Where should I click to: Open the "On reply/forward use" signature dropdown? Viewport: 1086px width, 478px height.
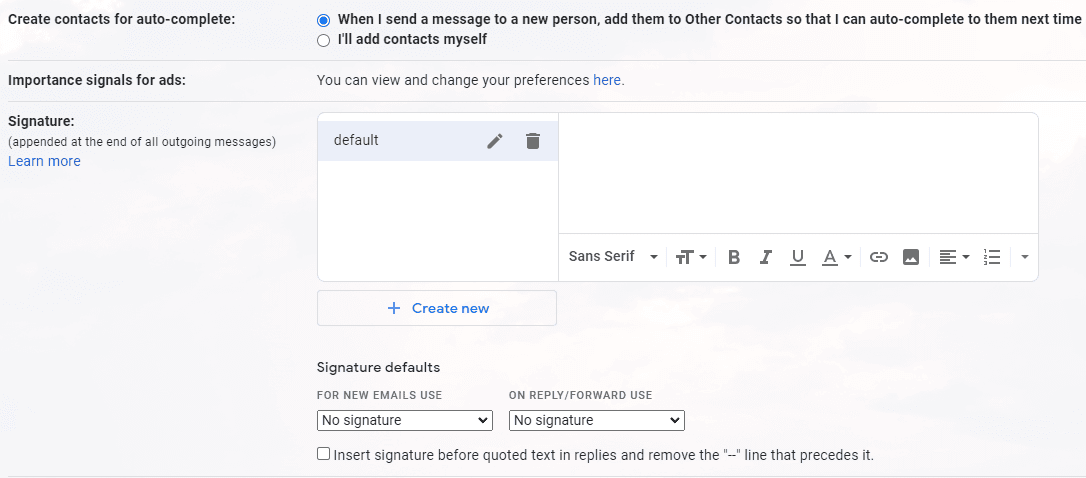(596, 421)
